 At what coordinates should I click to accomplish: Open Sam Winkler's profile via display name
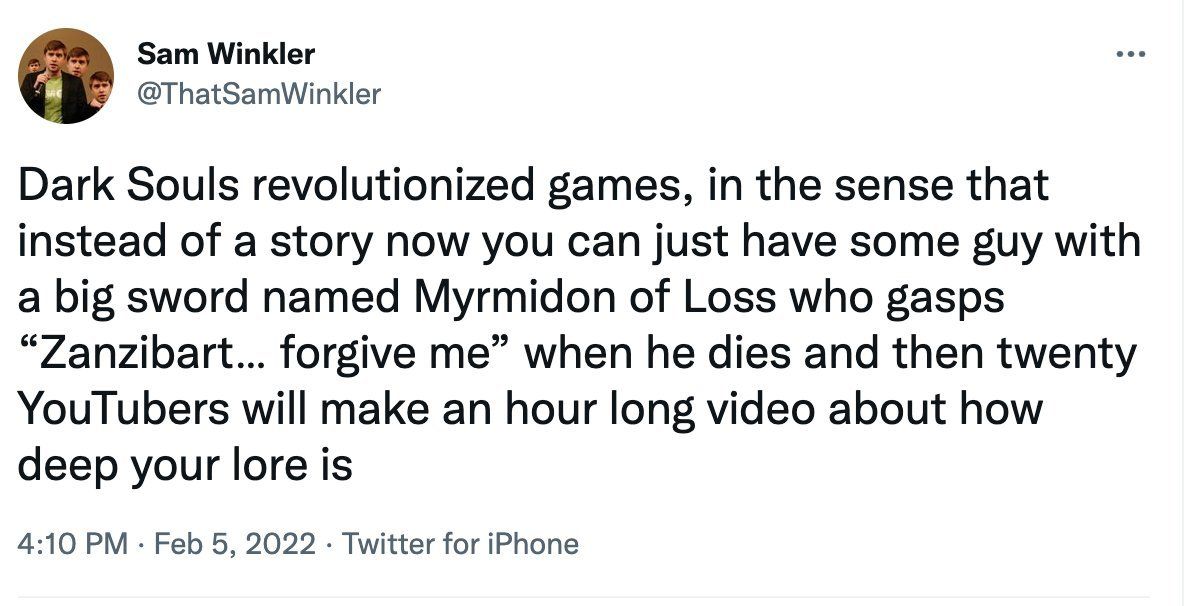point(226,54)
